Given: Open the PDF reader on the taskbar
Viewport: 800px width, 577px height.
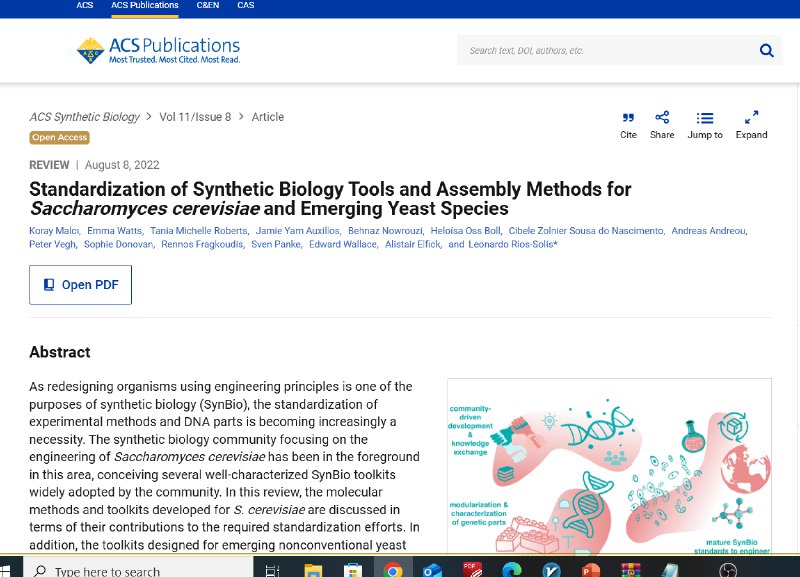Looking at the screenshot, I should [472, 569].
